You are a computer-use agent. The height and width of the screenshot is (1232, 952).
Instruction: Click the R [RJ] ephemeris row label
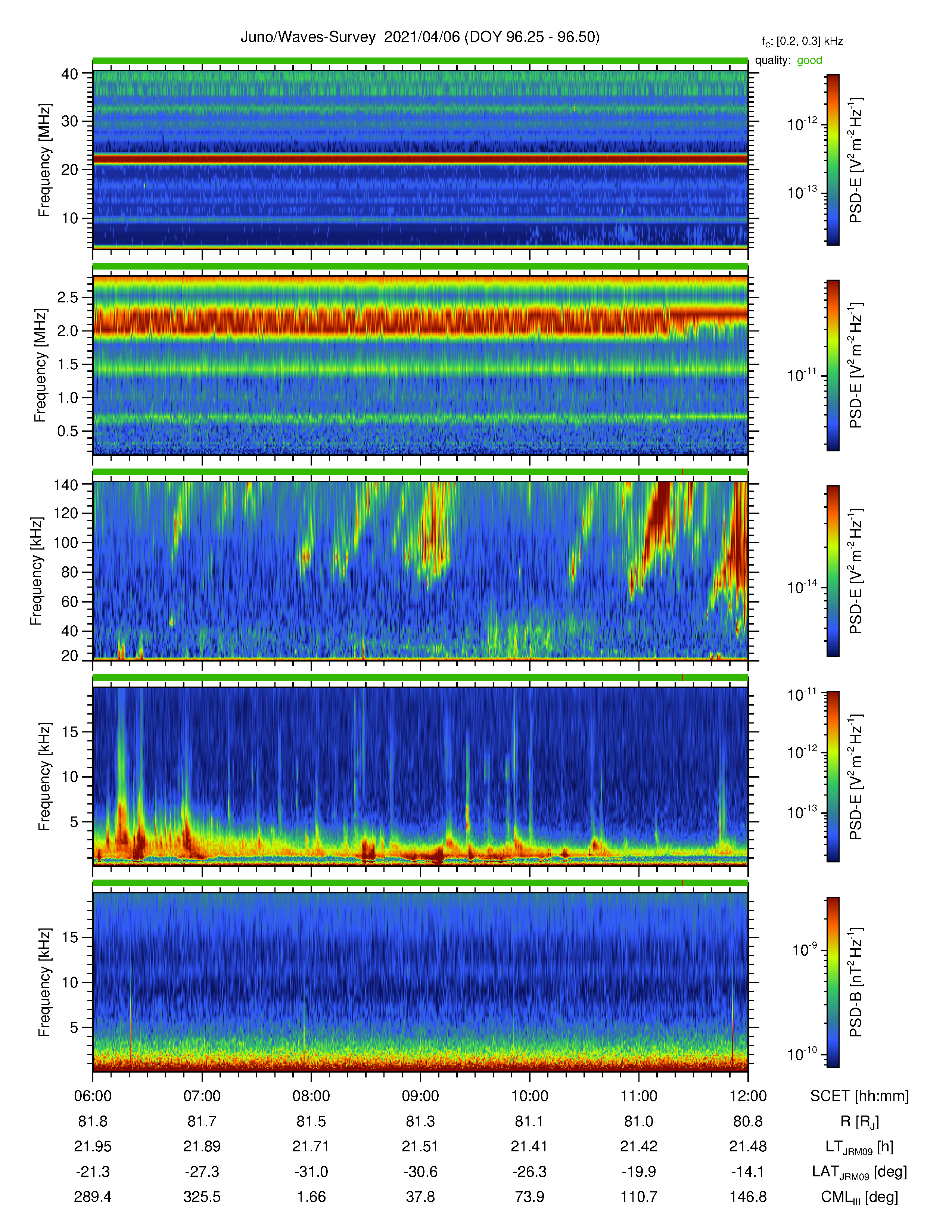859,1121
